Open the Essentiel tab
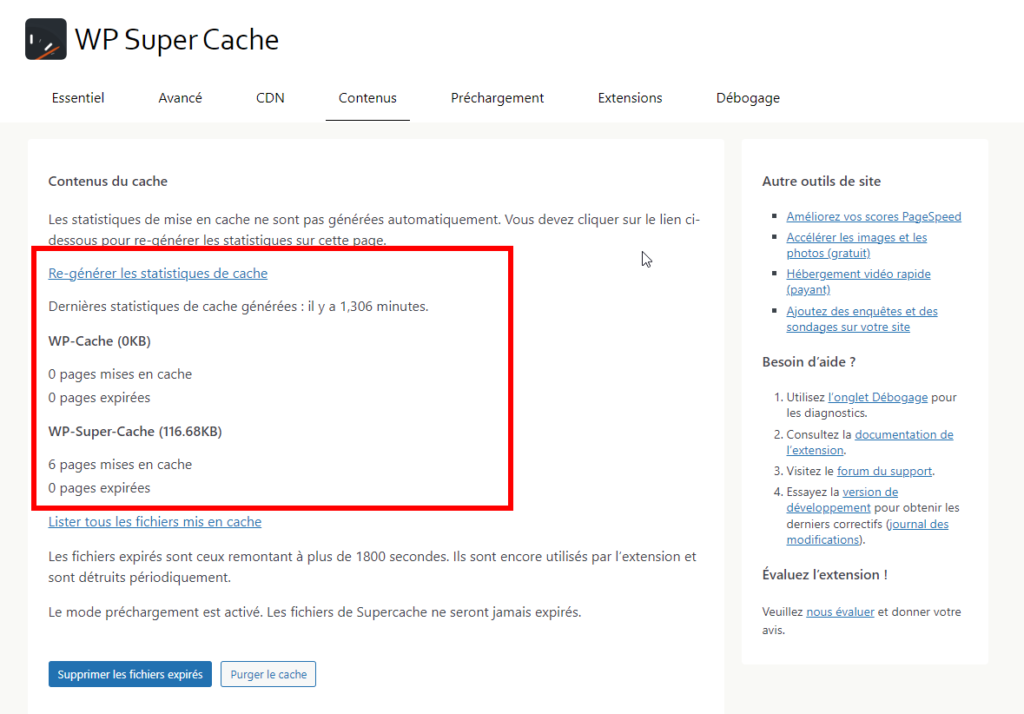This screenshot has height=714, width=1024. click(78, 98)
